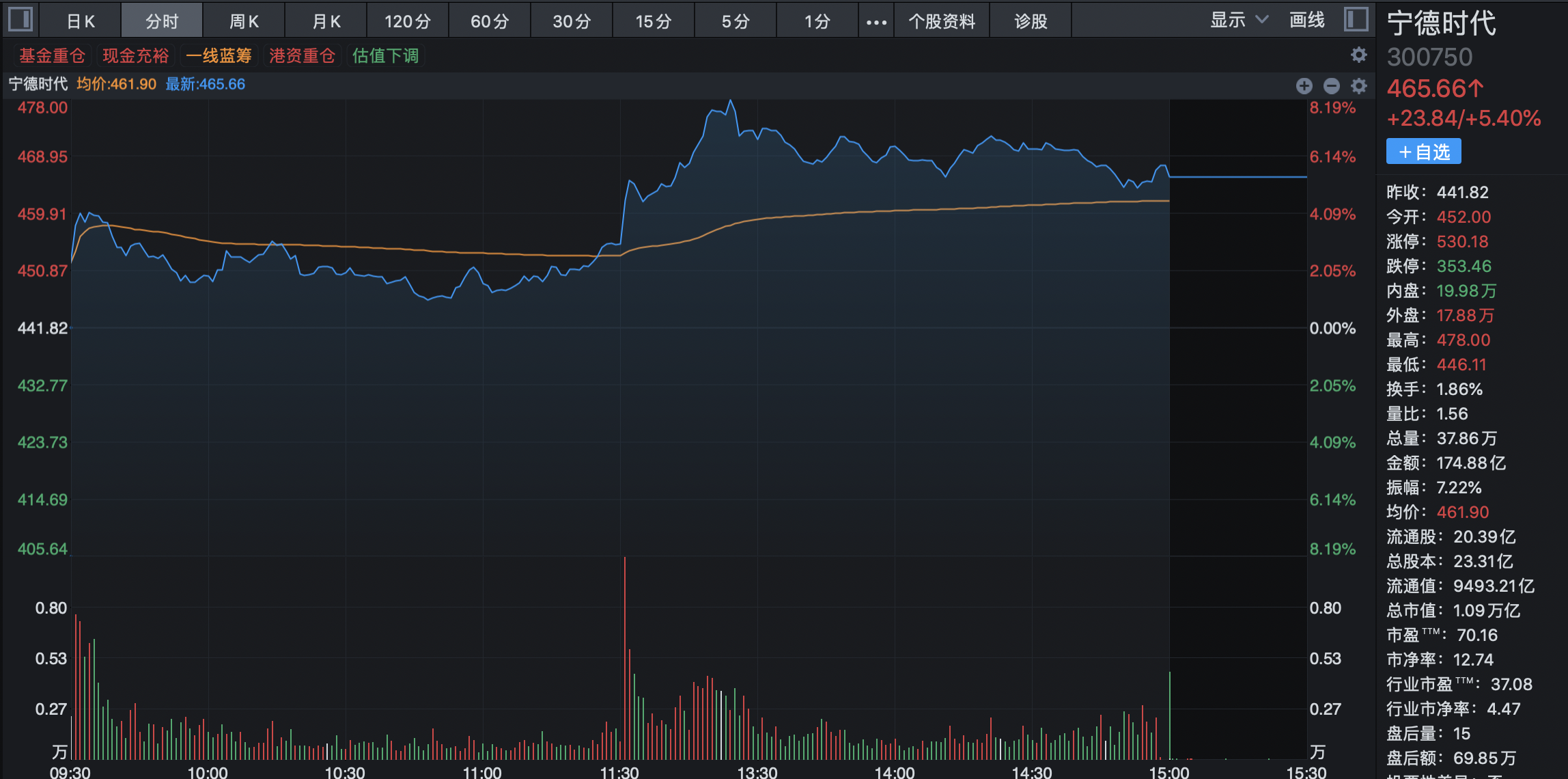Add stock with +自选 button
Screen dimensions: 1568x779
tap(1423, 151)
